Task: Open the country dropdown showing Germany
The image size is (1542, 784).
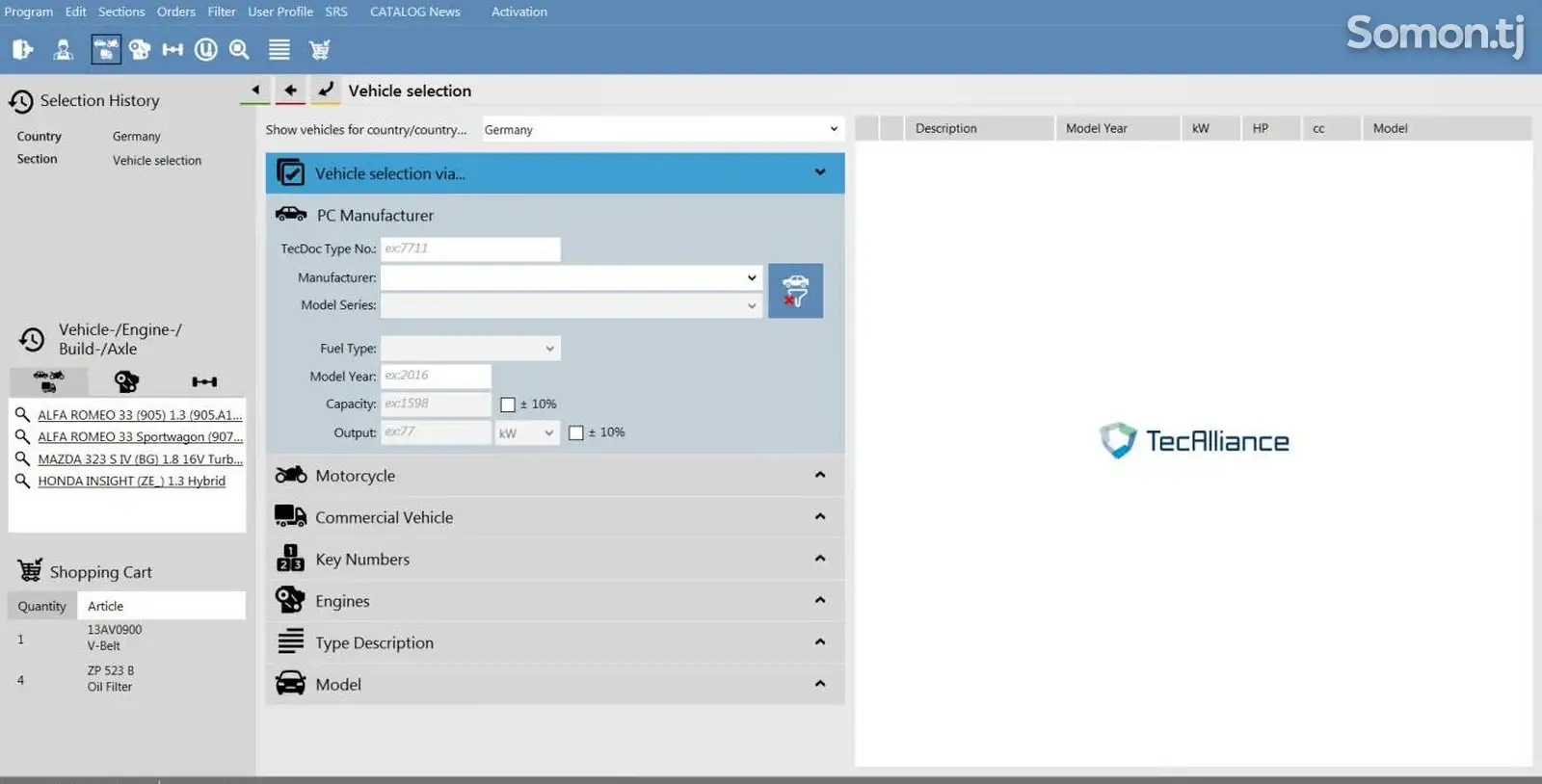Action: pyautogui.click(x=663, y=129)
